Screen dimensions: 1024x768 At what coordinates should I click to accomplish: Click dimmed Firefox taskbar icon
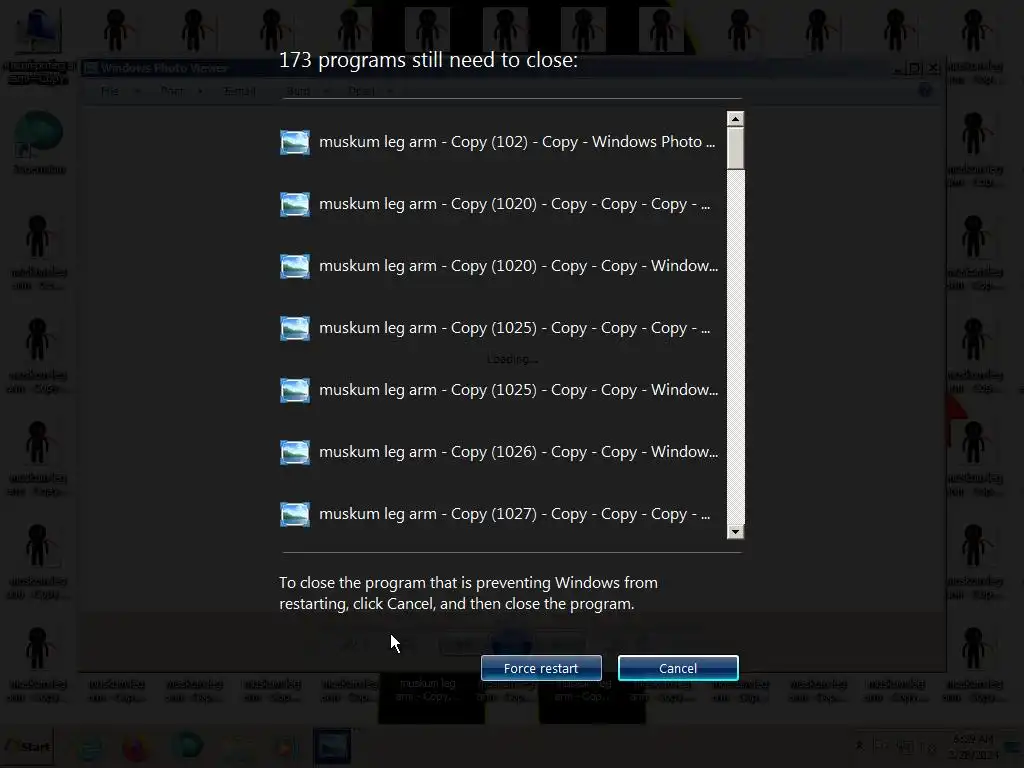(136, 746)
